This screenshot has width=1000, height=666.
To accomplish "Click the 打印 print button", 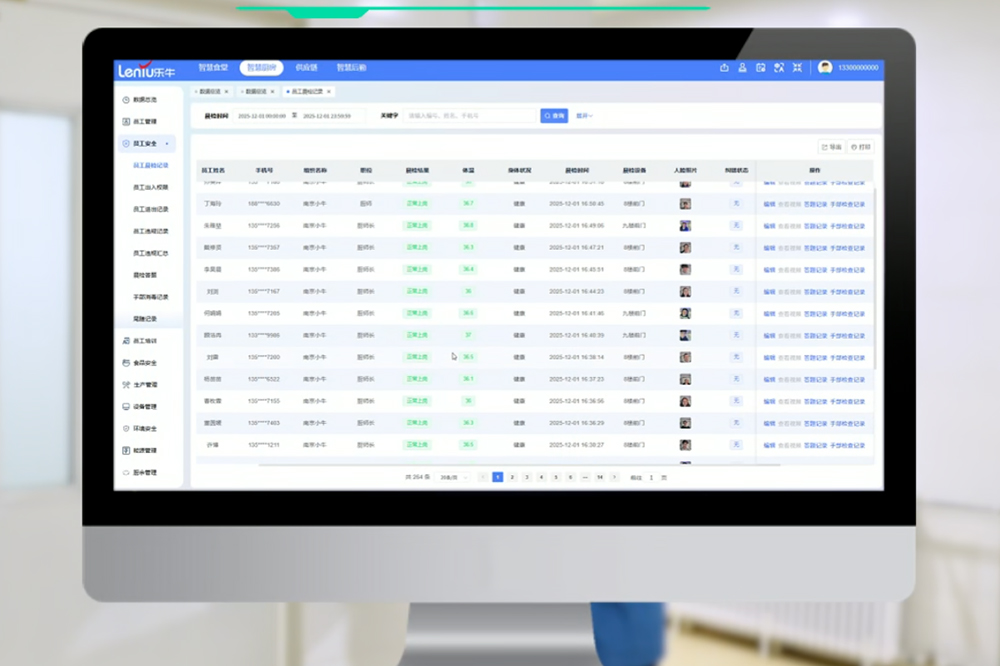I will coord(860,147).
